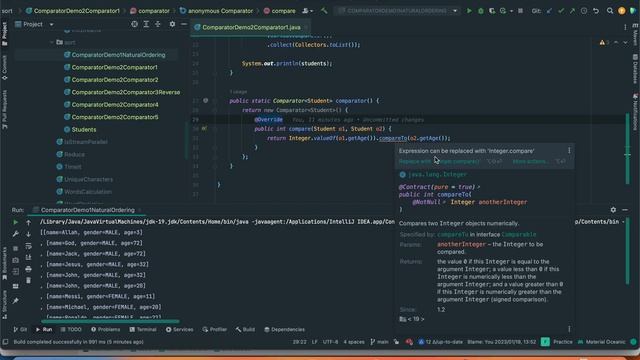Open run configuration dropdown

(397, 11)
